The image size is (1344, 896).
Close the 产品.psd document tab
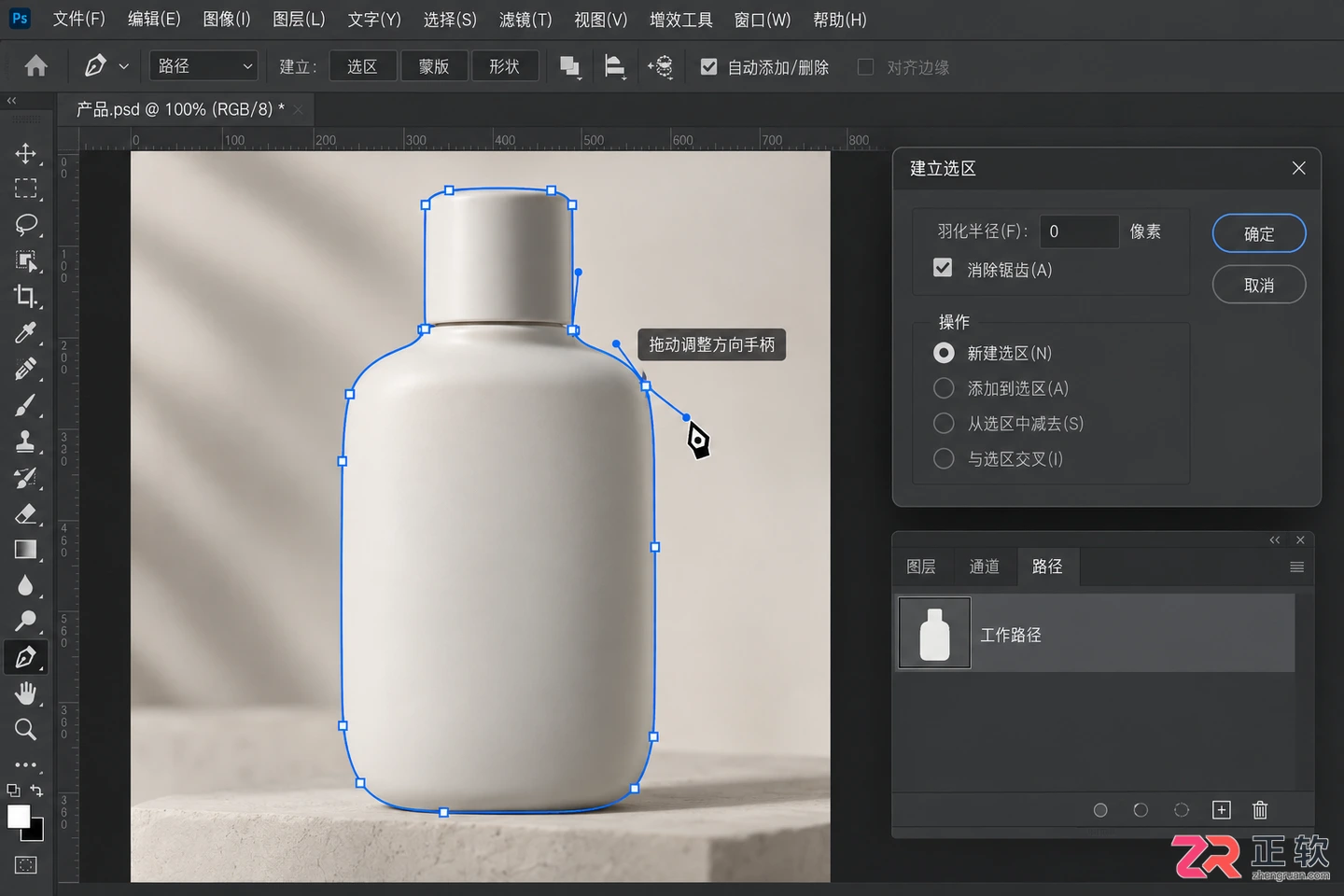298,110
